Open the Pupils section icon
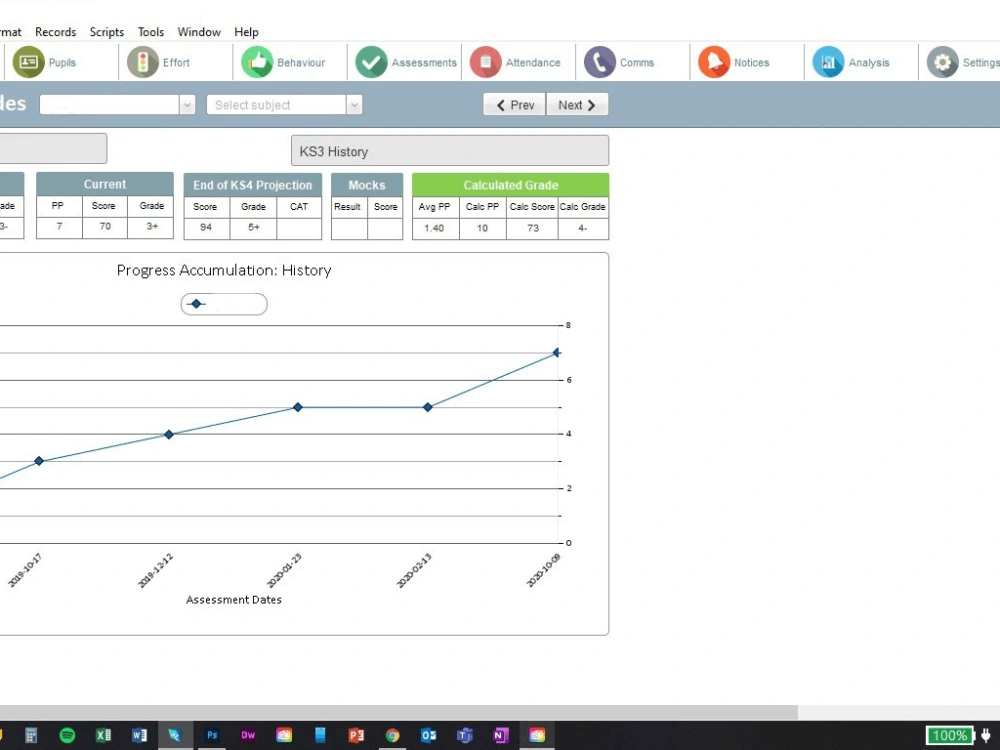Viewport: 1000px width, 750px height. 29,62
